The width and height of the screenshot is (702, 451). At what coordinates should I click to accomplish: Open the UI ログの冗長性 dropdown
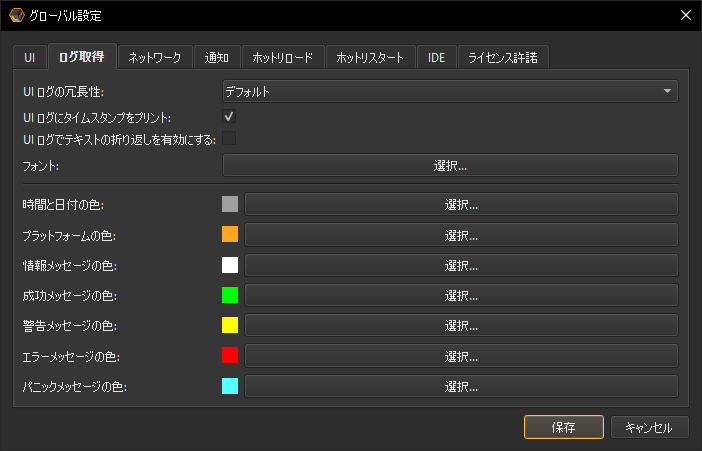tap(450, 91)
